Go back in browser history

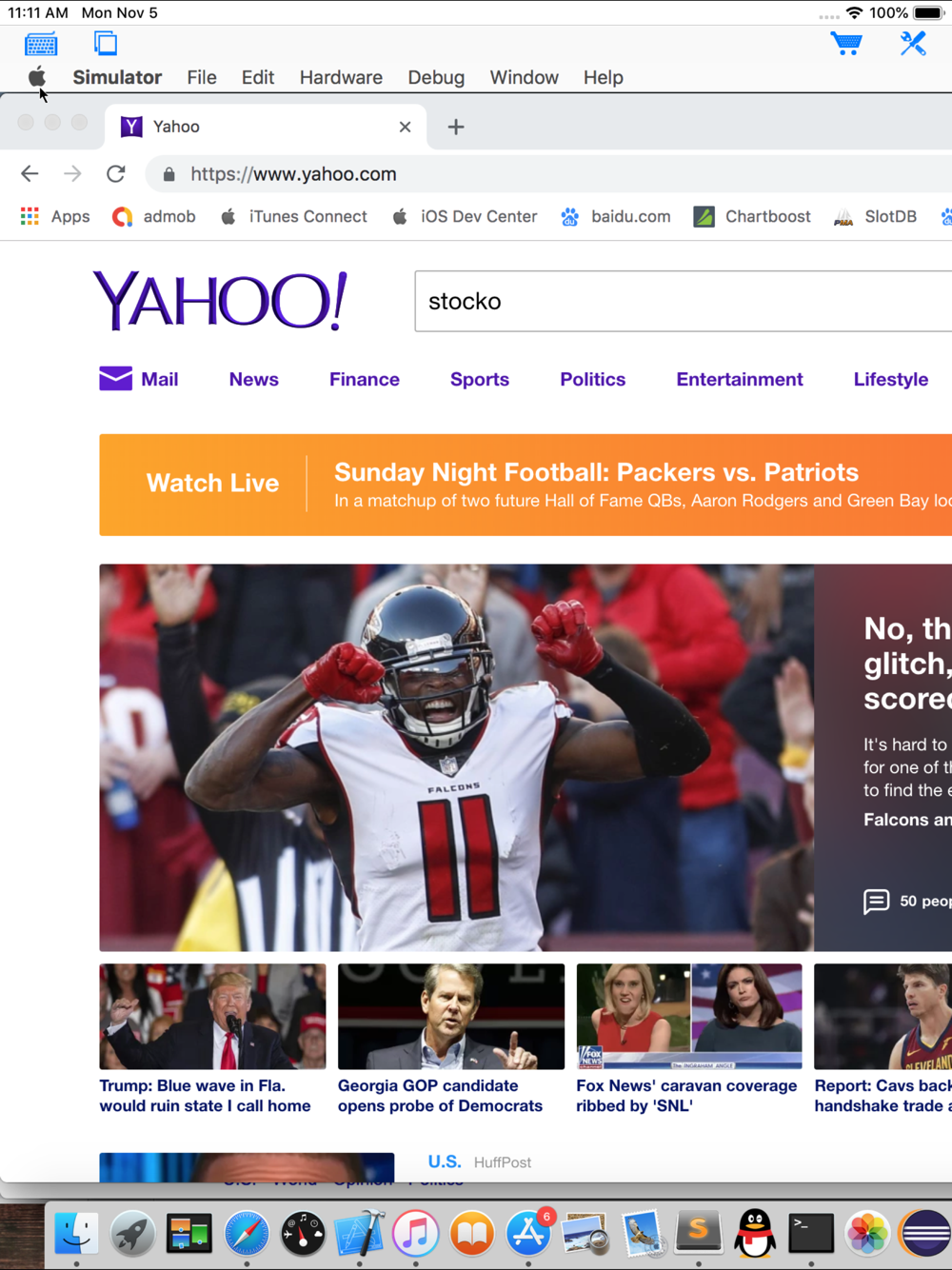[x=30, y=173]
